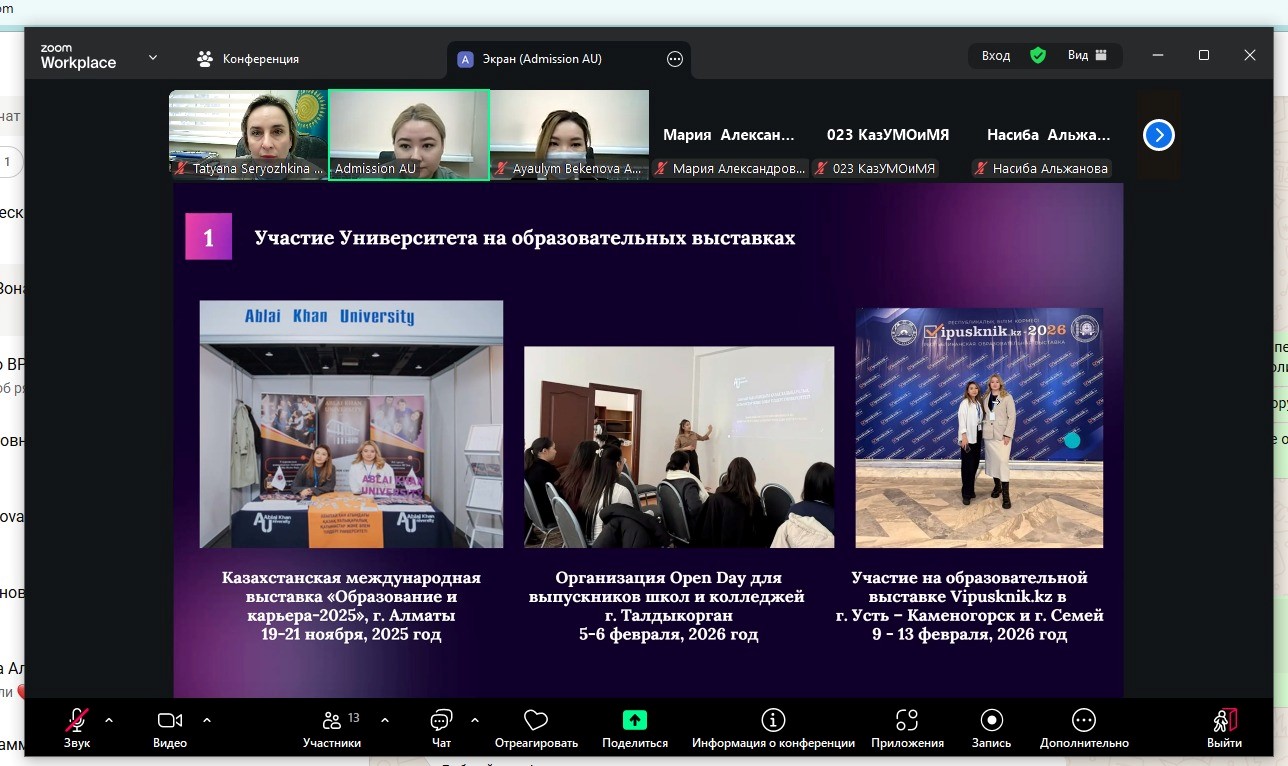Viewport: 1288px width, 766px height.
Task: Click the green security shield icon
Action: (1038, 56)
